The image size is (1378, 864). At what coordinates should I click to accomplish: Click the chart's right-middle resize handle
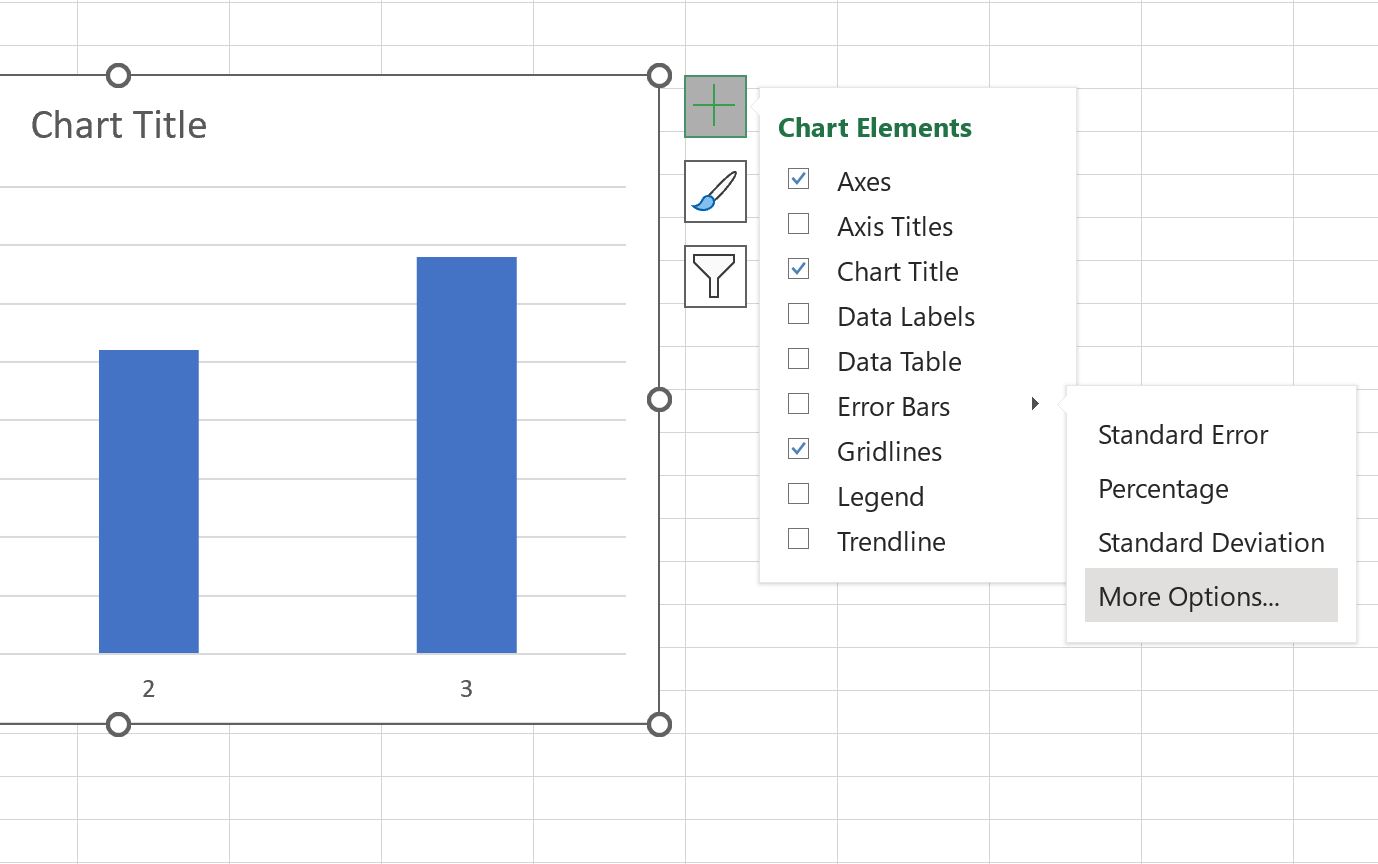pos(659,400)
